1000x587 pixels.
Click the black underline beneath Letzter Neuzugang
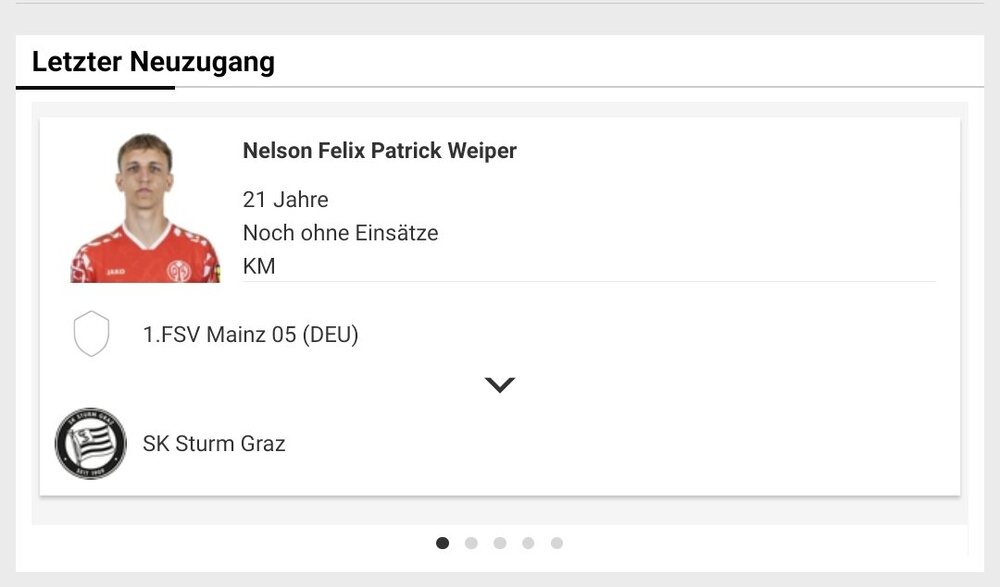[95, 87]
